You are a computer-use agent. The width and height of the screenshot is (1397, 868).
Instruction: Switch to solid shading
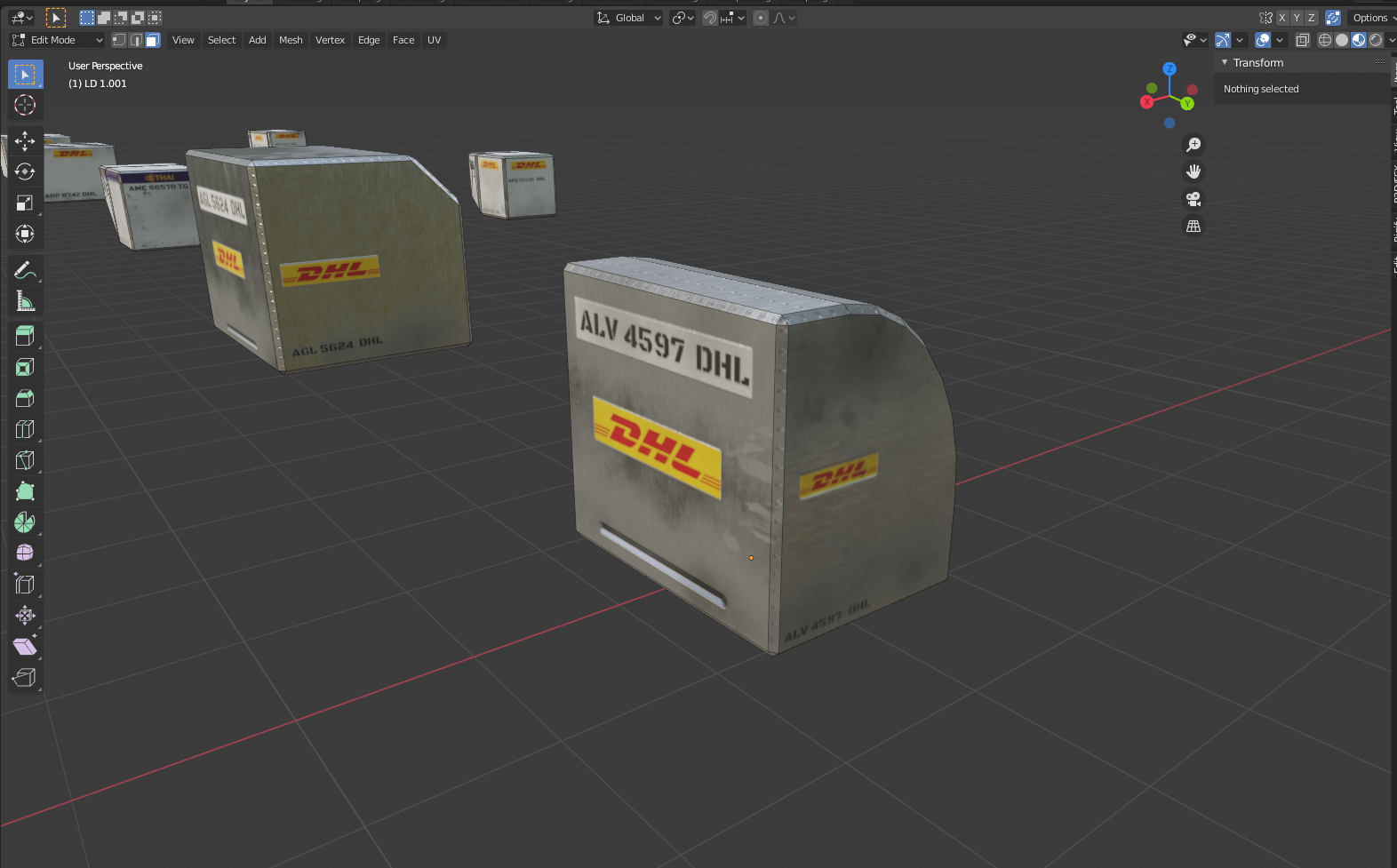tap(1342, 40)
